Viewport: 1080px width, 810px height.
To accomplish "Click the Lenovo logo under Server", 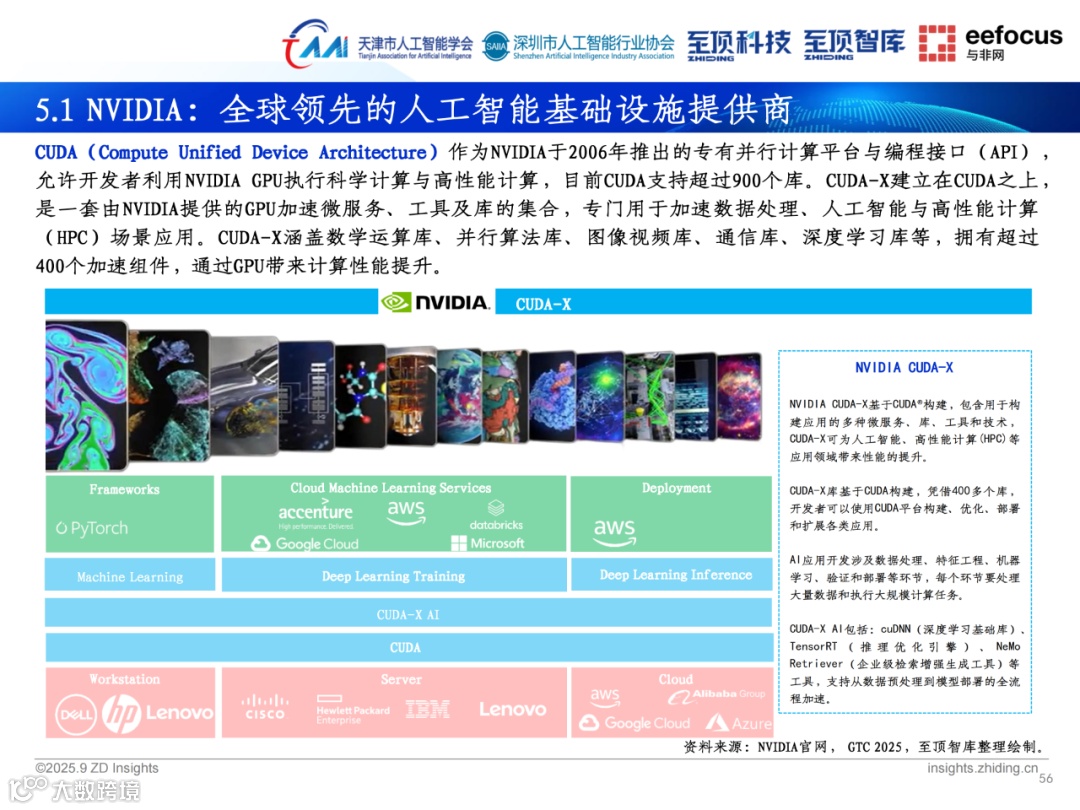I will point(513,709).
